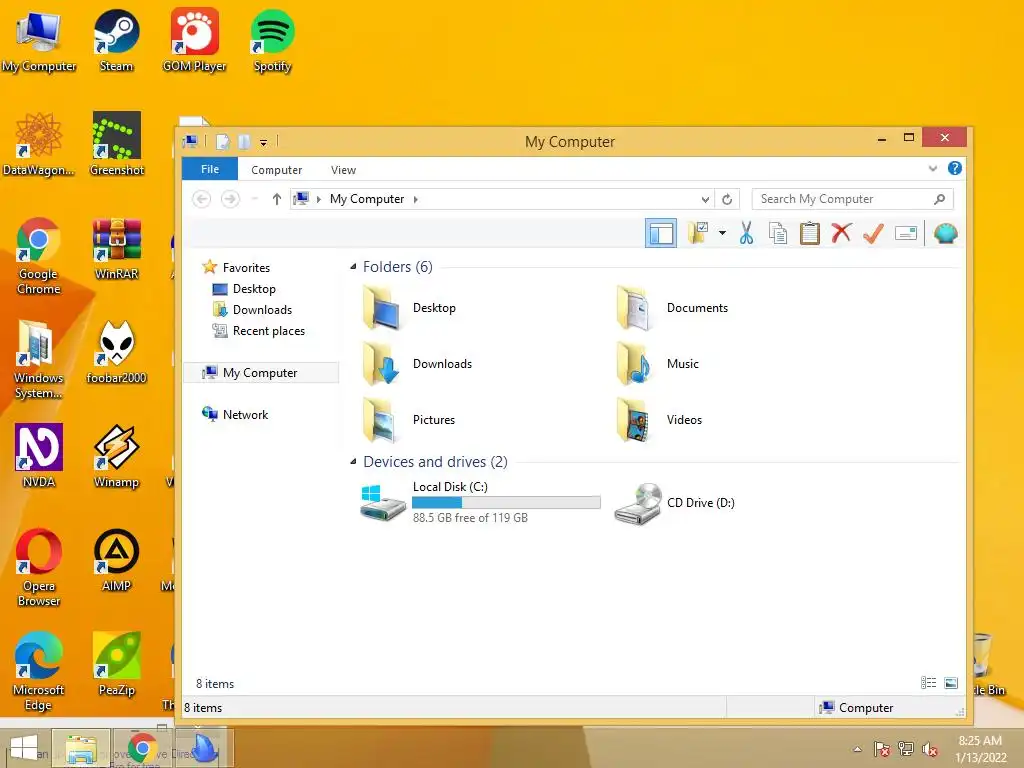This screenshot has width=1024, height=768.
Task: Switch to large icons view in status bar
Action: [x=951, y=682]
